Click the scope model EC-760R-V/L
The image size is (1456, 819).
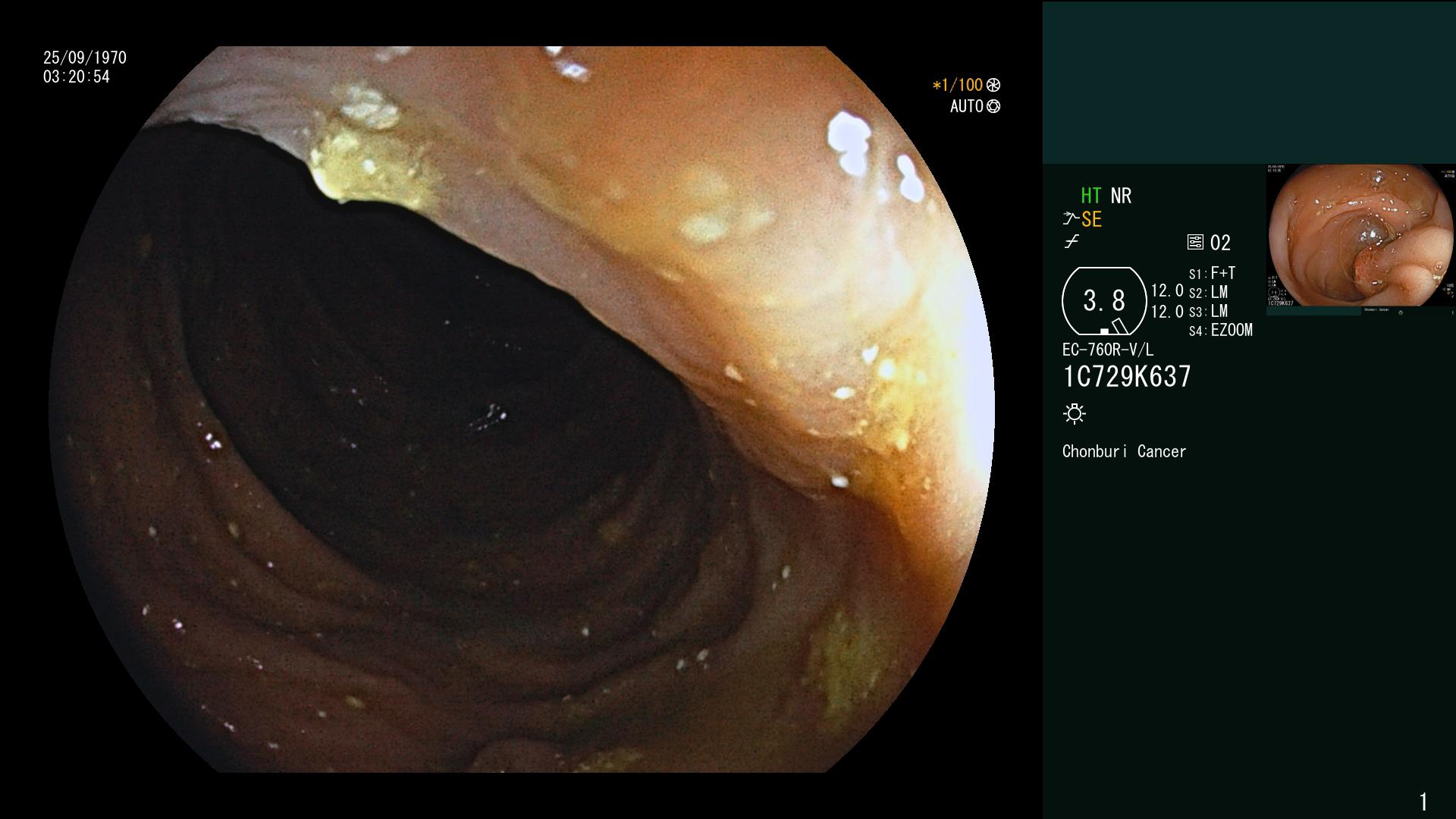(1108, 350)
